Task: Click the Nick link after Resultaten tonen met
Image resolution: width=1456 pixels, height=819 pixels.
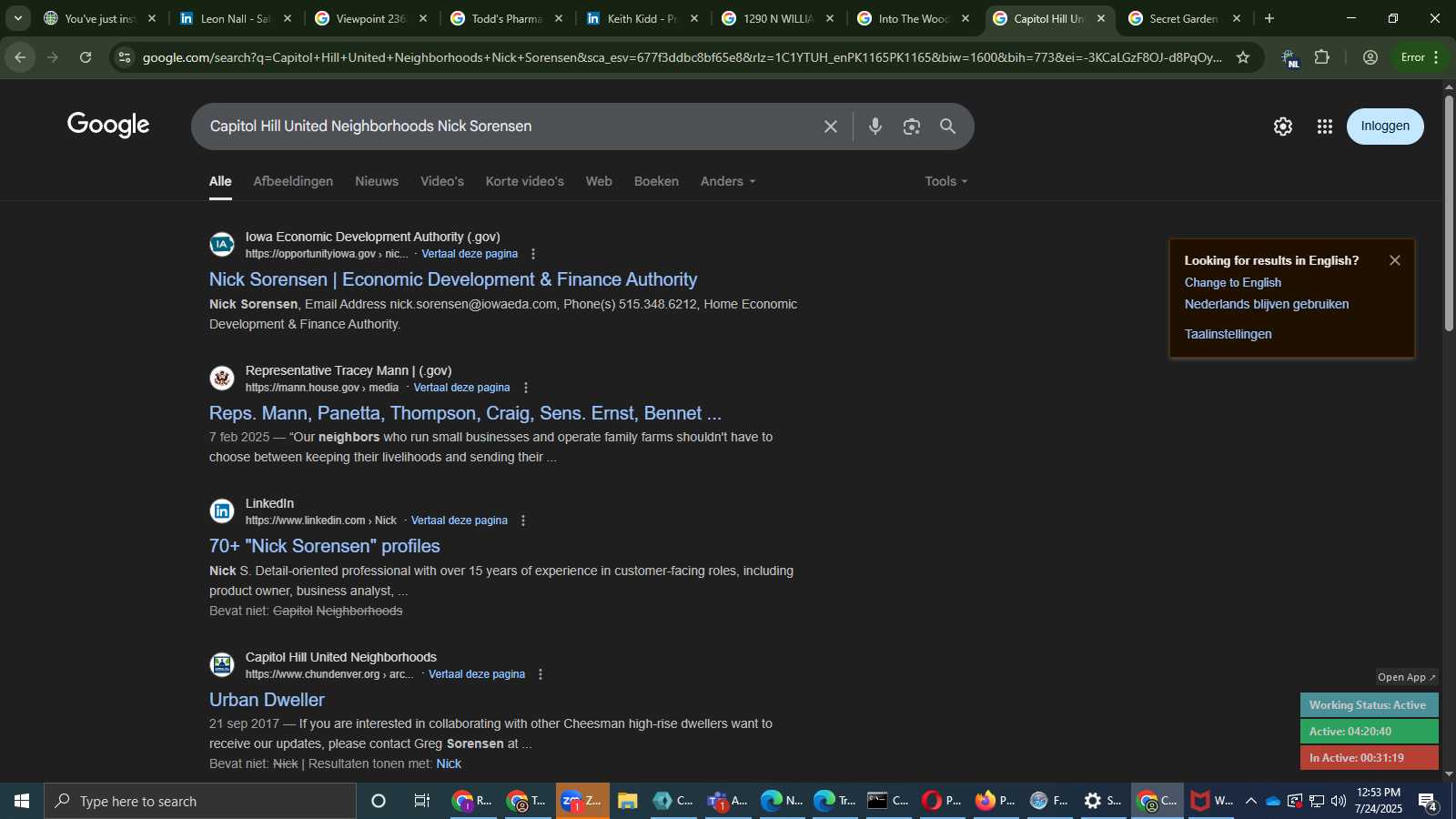Action: click(449, 763)
